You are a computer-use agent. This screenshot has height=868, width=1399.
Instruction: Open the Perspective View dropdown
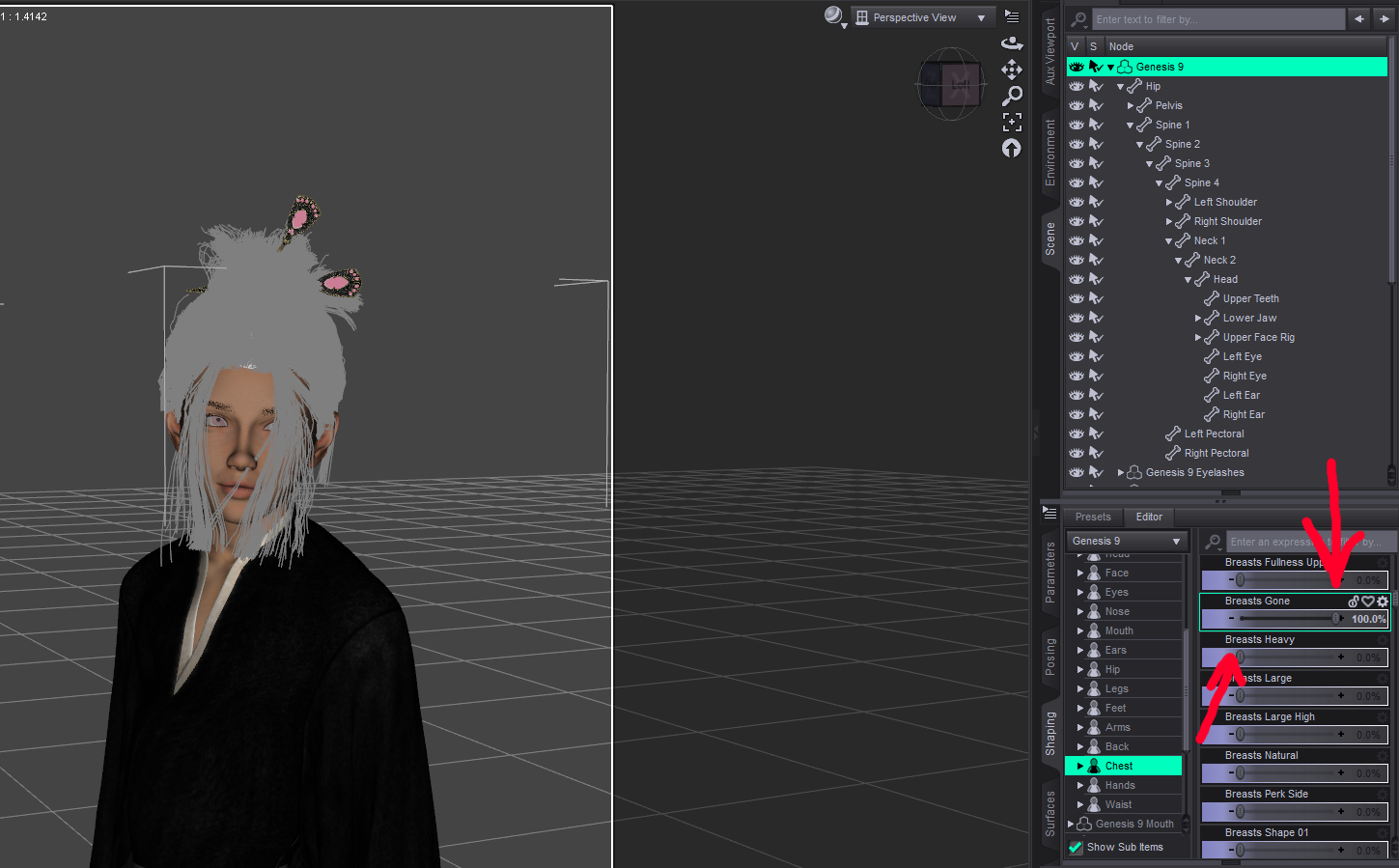[x=922, y=17]
